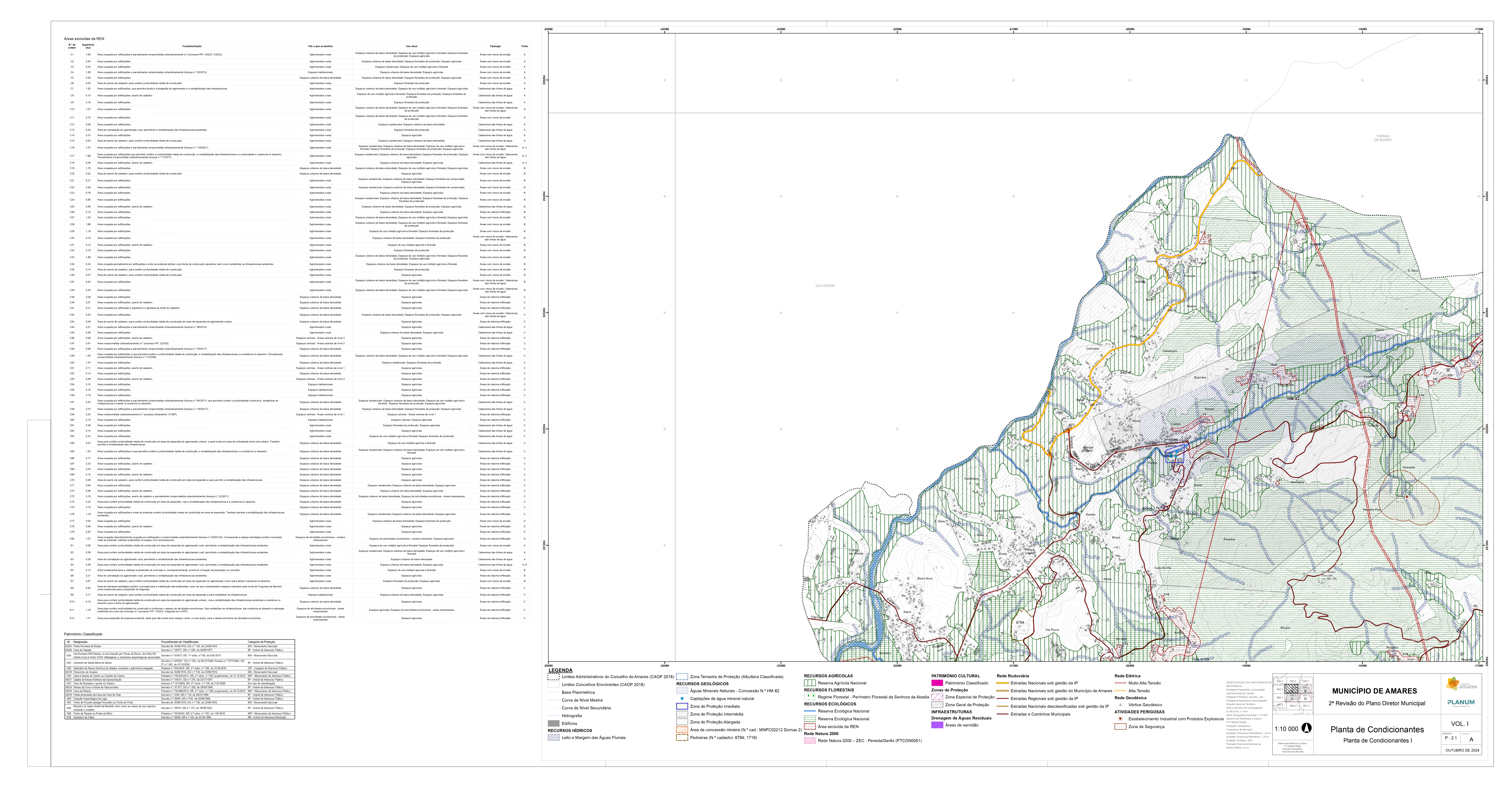Click the Reserva Agrícola Nacional green striped symbol
Viewport: 1512px width, 791px height.
pos(810,683)
